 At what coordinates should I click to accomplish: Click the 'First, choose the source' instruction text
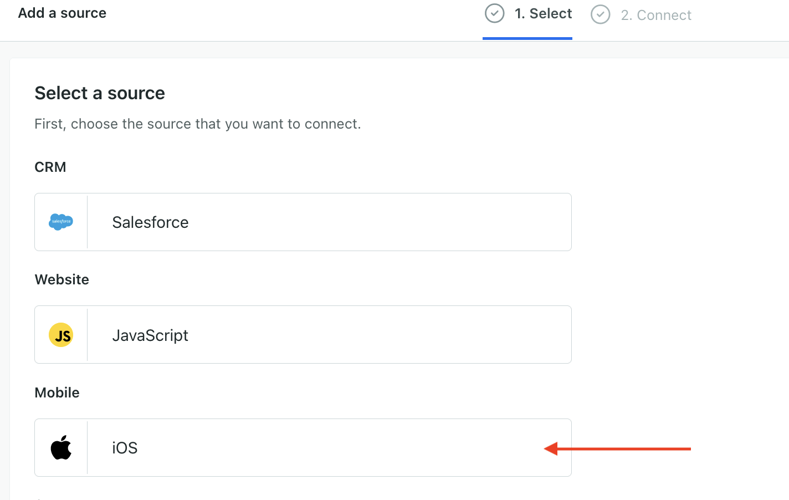coord(197,124)
